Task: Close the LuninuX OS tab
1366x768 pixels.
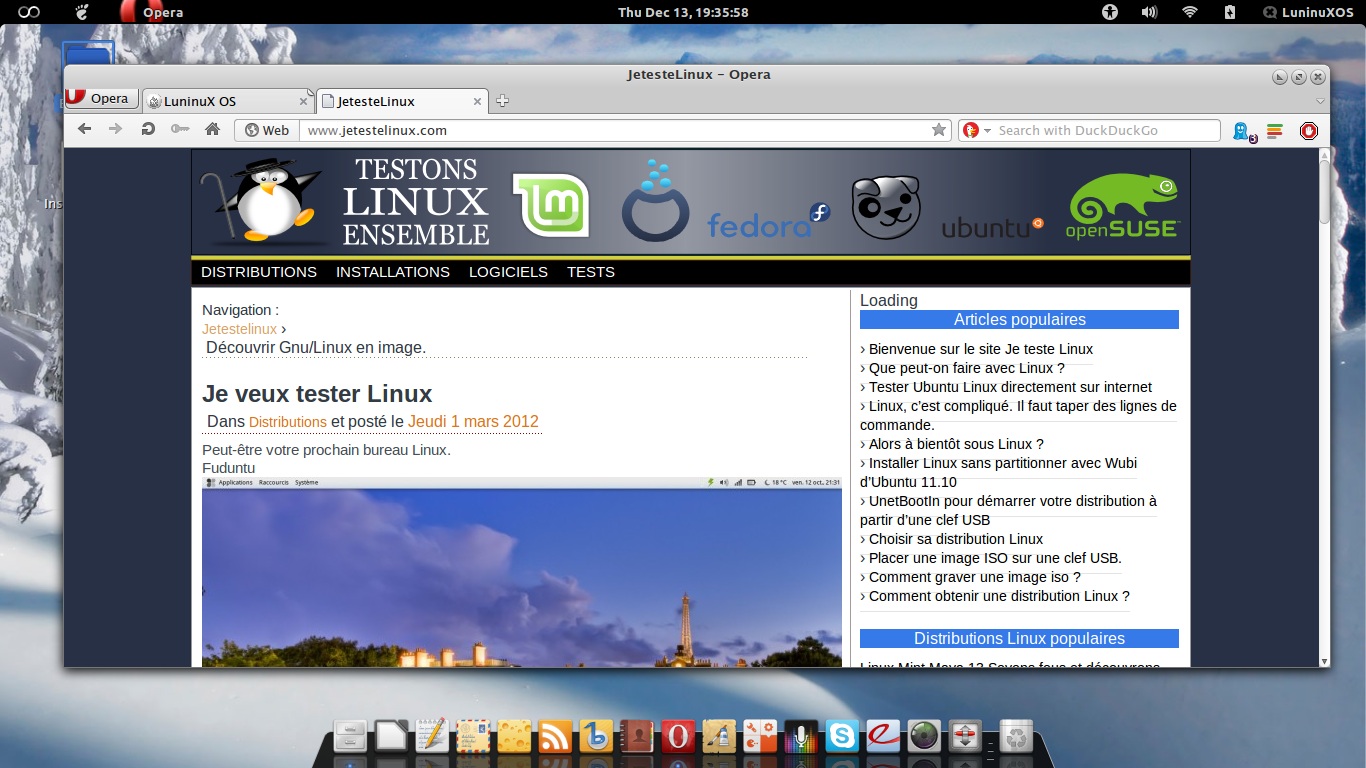Action: click(x=304, y=101)
